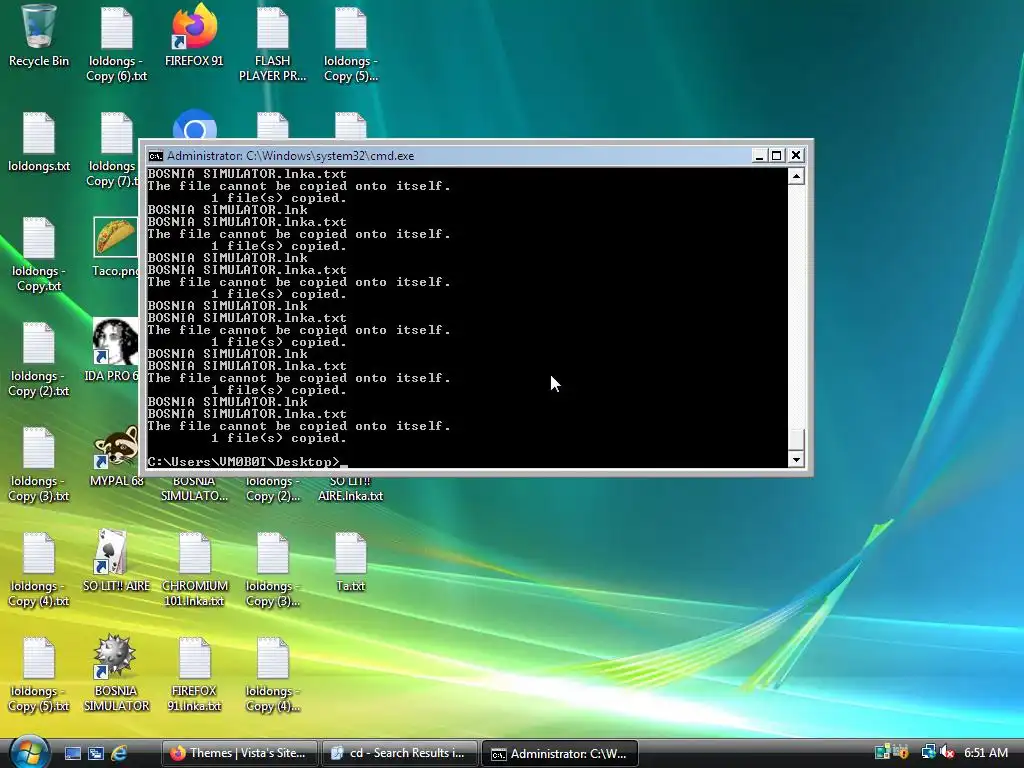Select the loldongs - Copy (3).txt file

[39, 464]
